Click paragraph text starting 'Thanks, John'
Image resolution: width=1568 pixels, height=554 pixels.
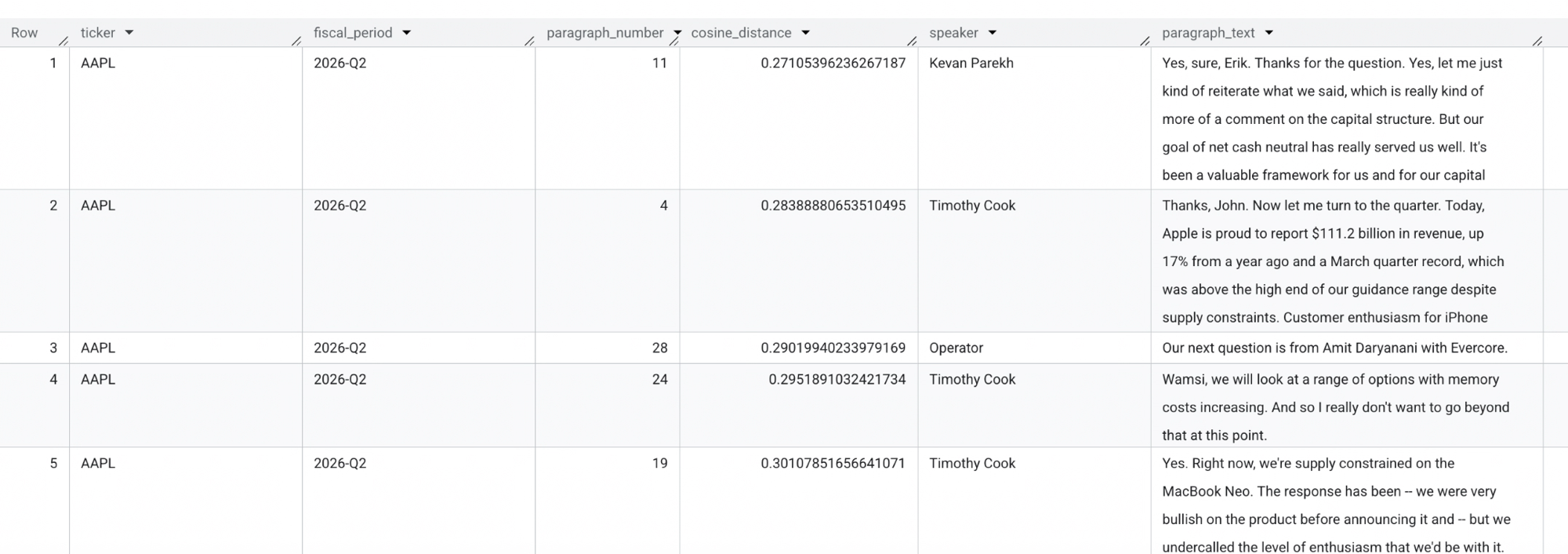point(1333,261)
